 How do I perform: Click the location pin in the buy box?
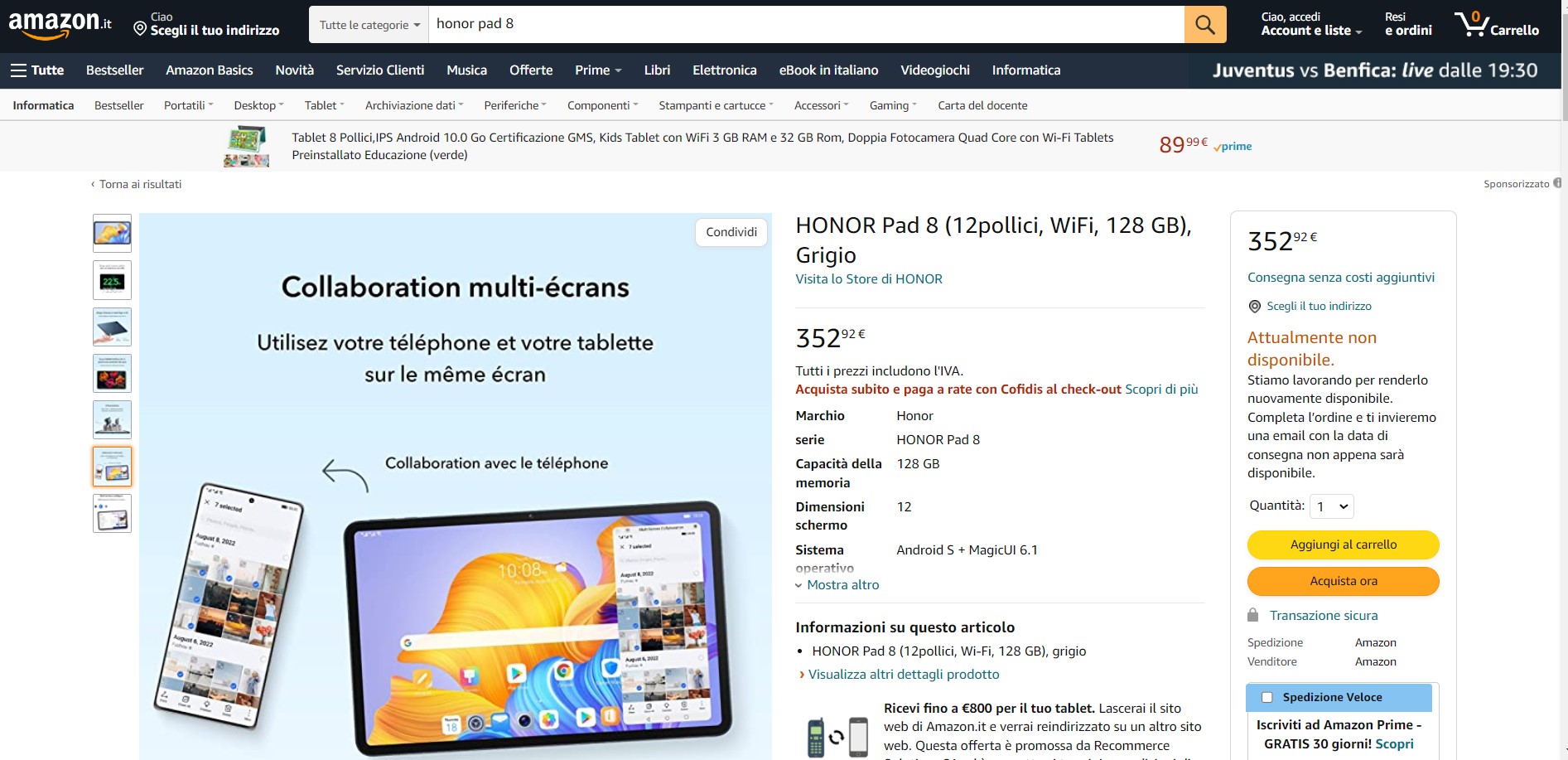point(1256,306)
